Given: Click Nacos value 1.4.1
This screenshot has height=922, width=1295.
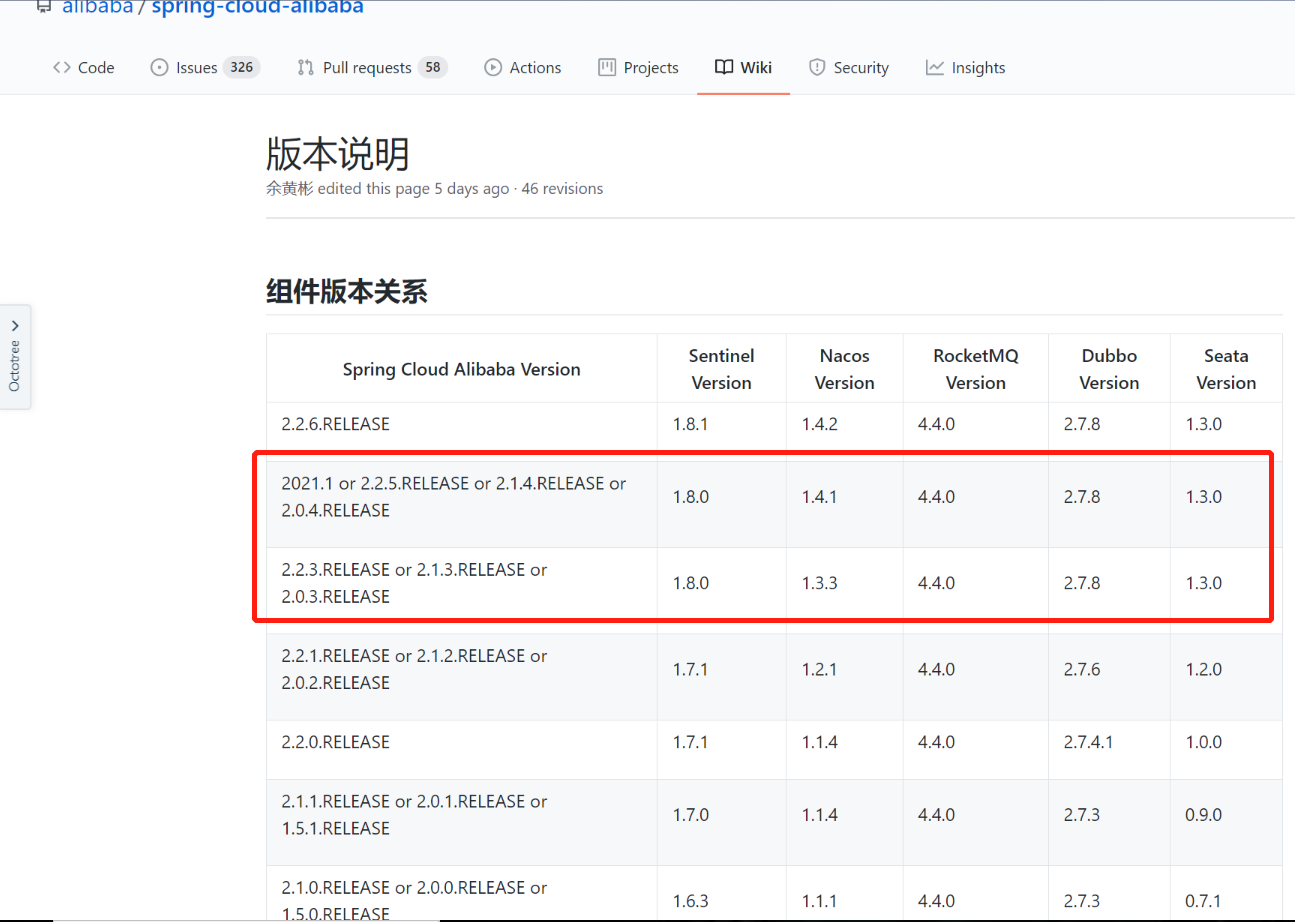Looking at the screenshot, I should tap(820, 497).
